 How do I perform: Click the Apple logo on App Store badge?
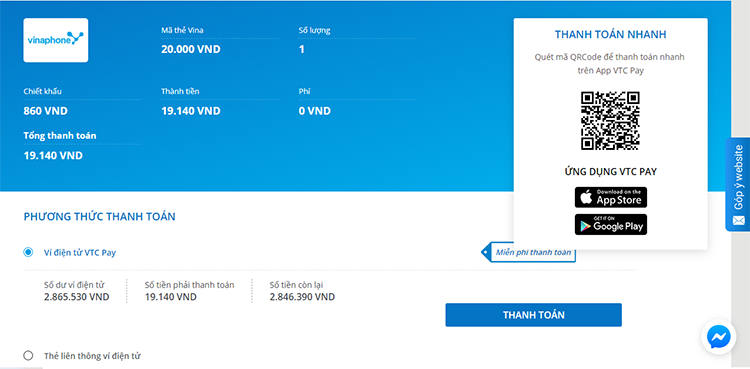pyautogui.click(x=586, y=197)
